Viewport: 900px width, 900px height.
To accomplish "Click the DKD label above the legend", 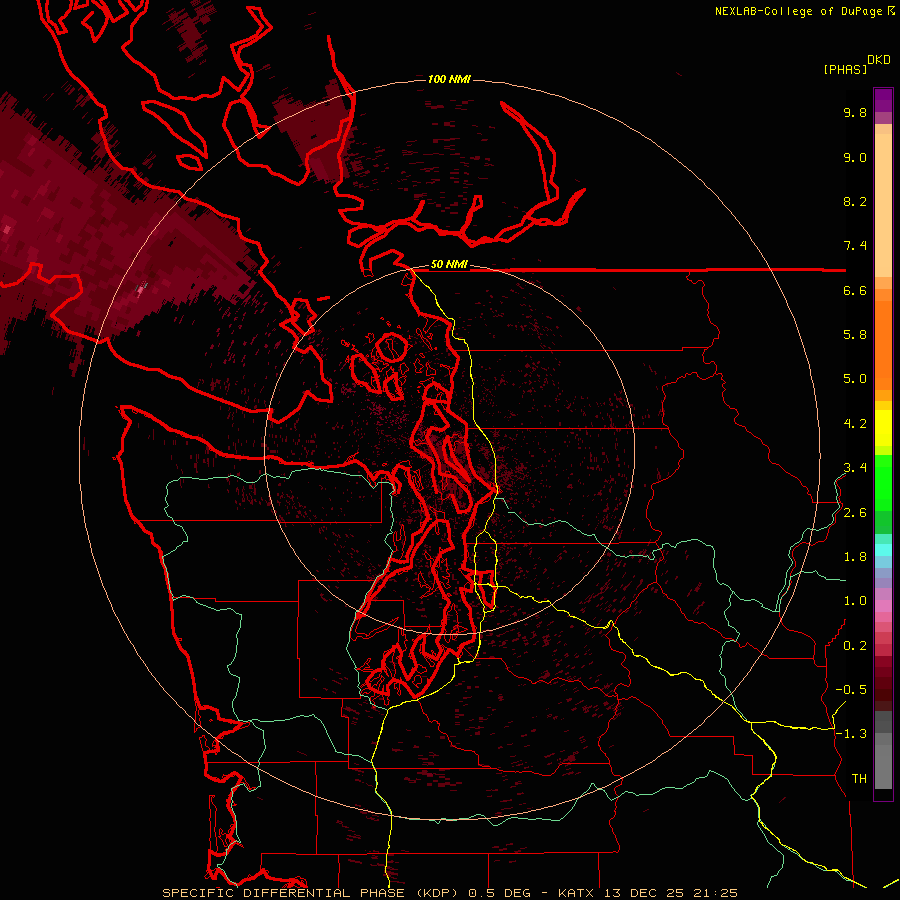I will click(x=879, y=60).
